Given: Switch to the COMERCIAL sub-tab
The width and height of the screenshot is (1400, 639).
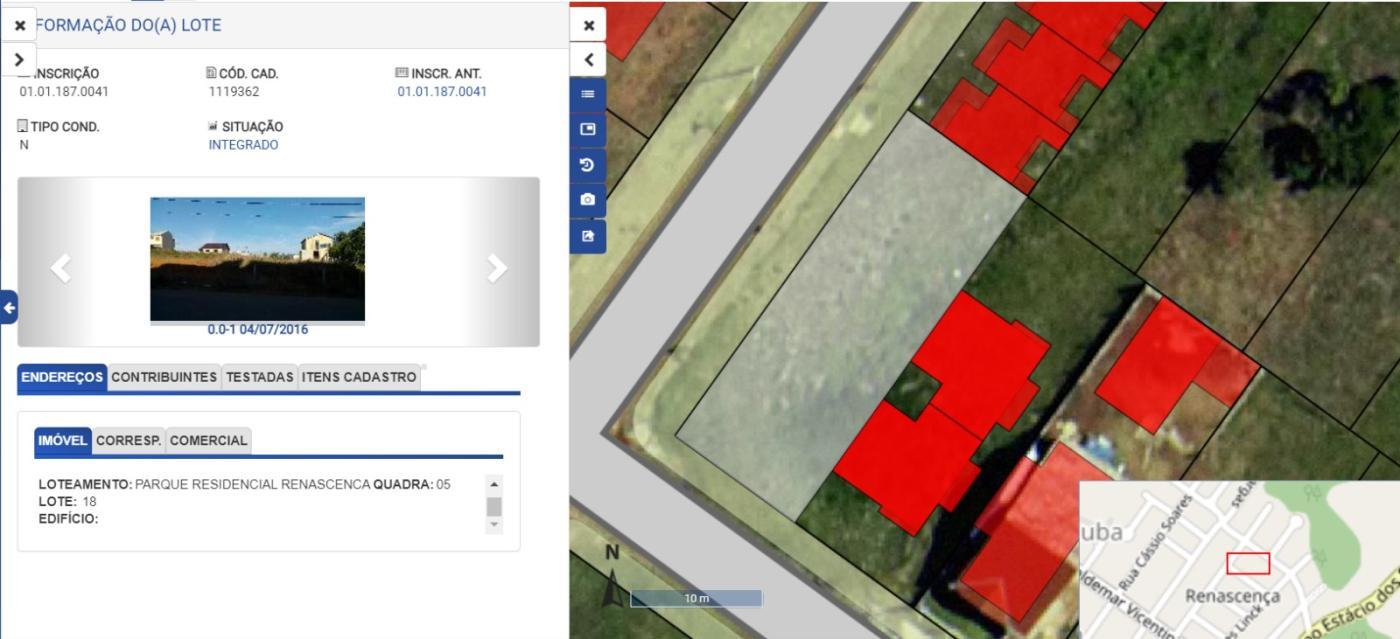Looking at the screenshot, I should 209,439.
